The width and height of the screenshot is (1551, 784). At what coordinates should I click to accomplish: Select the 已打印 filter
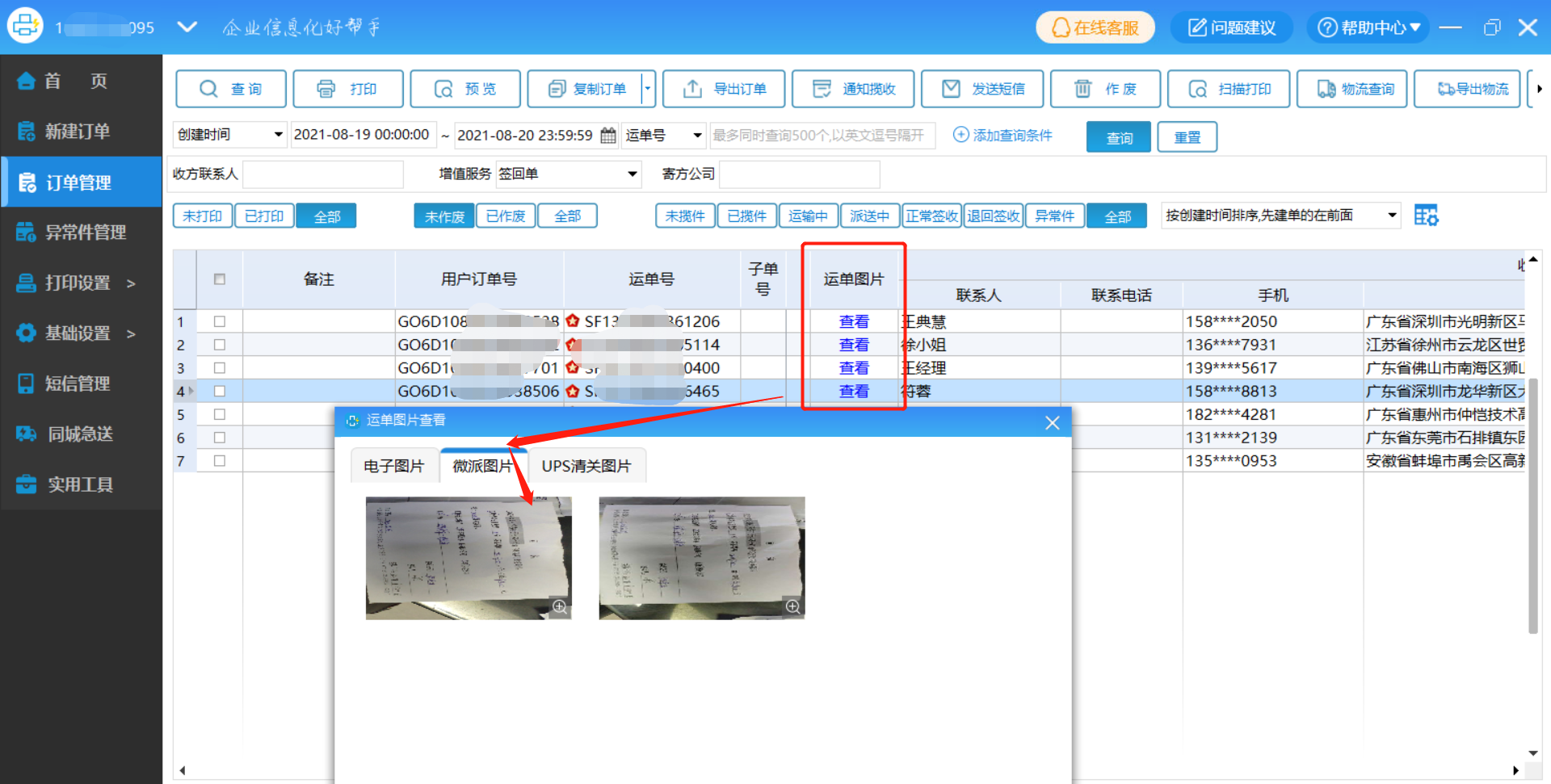coord(264,216)
